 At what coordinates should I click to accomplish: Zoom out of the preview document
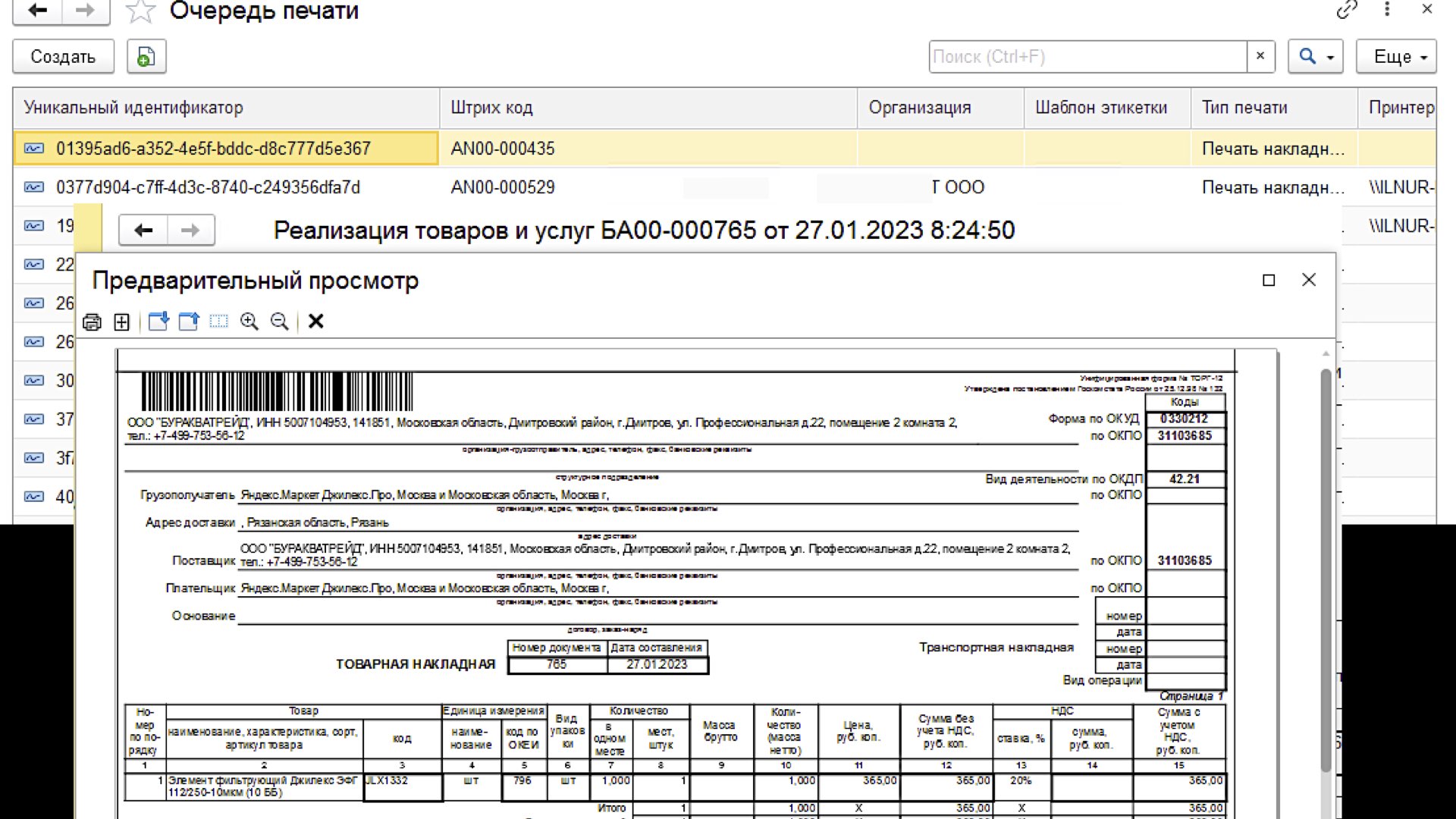tap(279, 322)
